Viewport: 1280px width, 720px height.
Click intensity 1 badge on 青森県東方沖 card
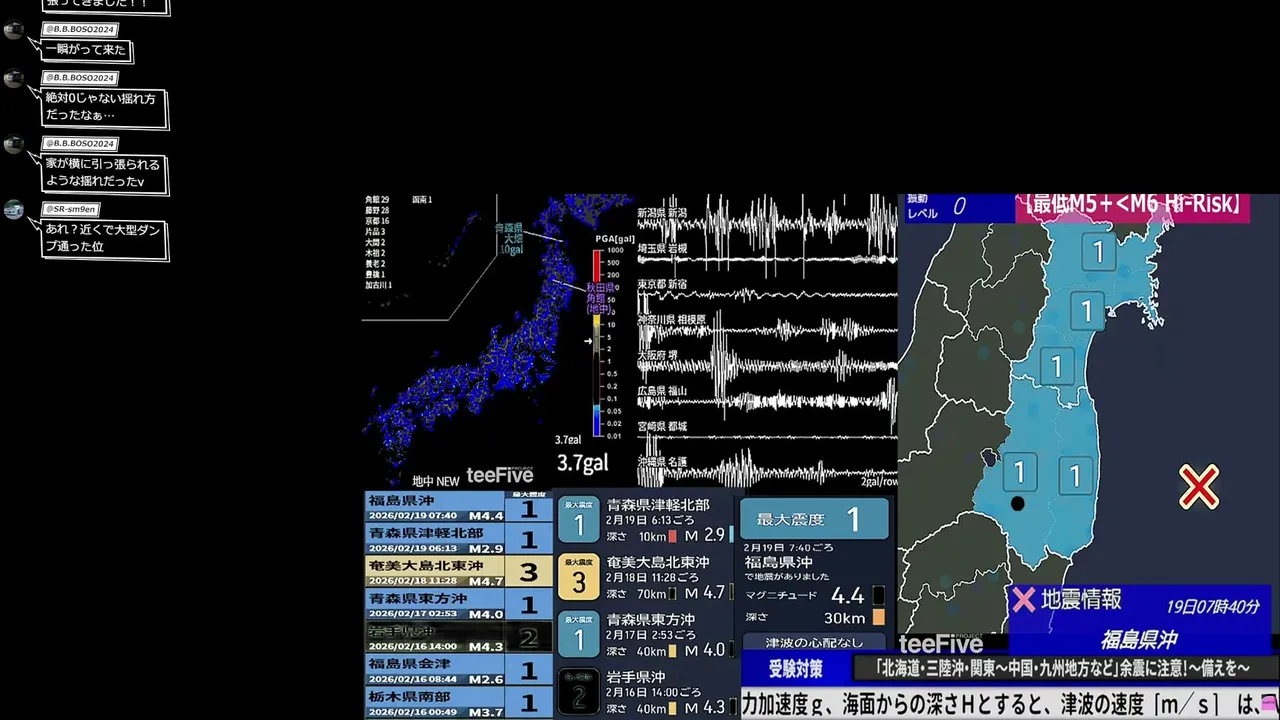(x=579, y=634)
